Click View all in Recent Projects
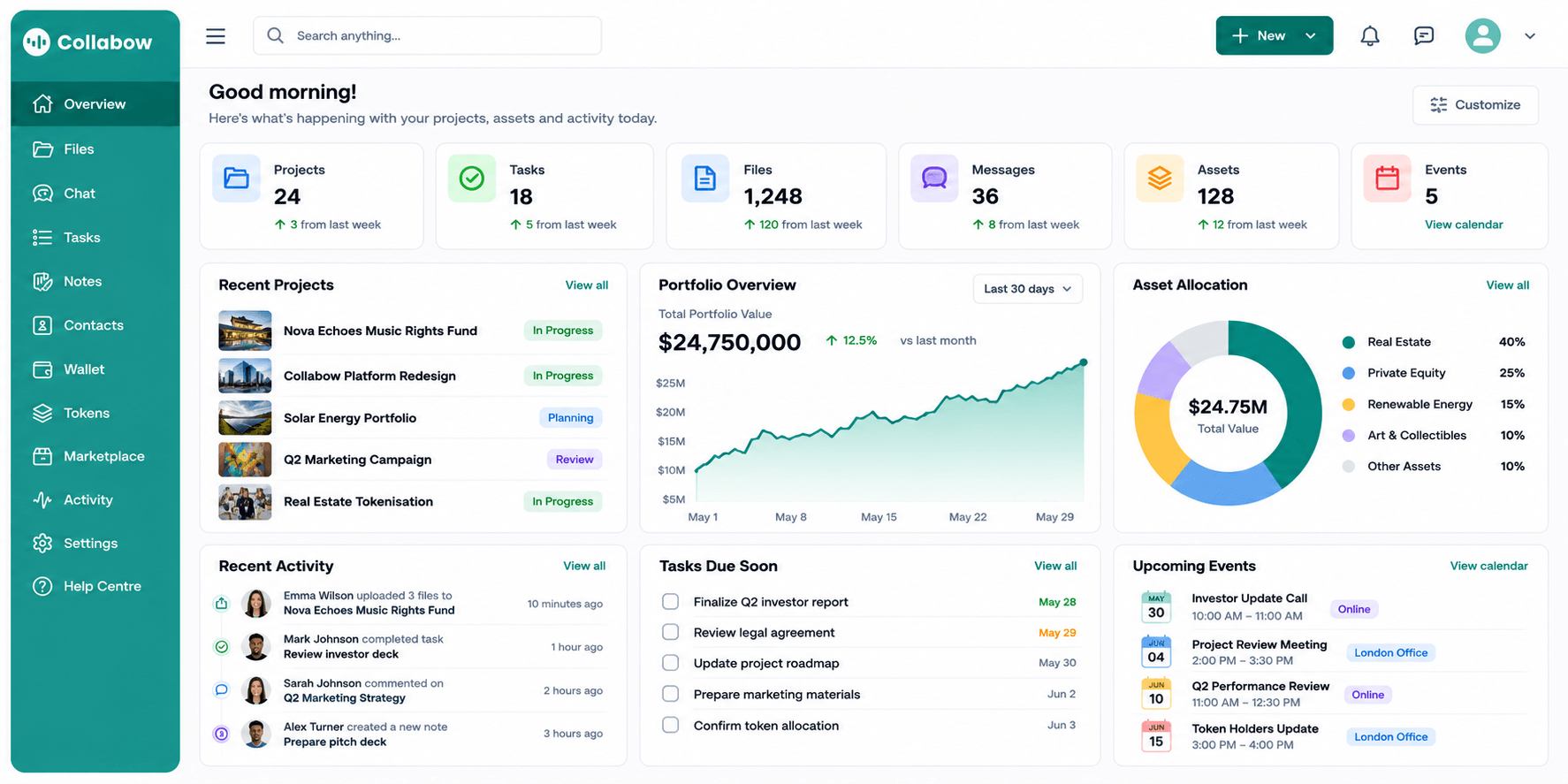Screen dimensions: 1568x784 (587, 285)
